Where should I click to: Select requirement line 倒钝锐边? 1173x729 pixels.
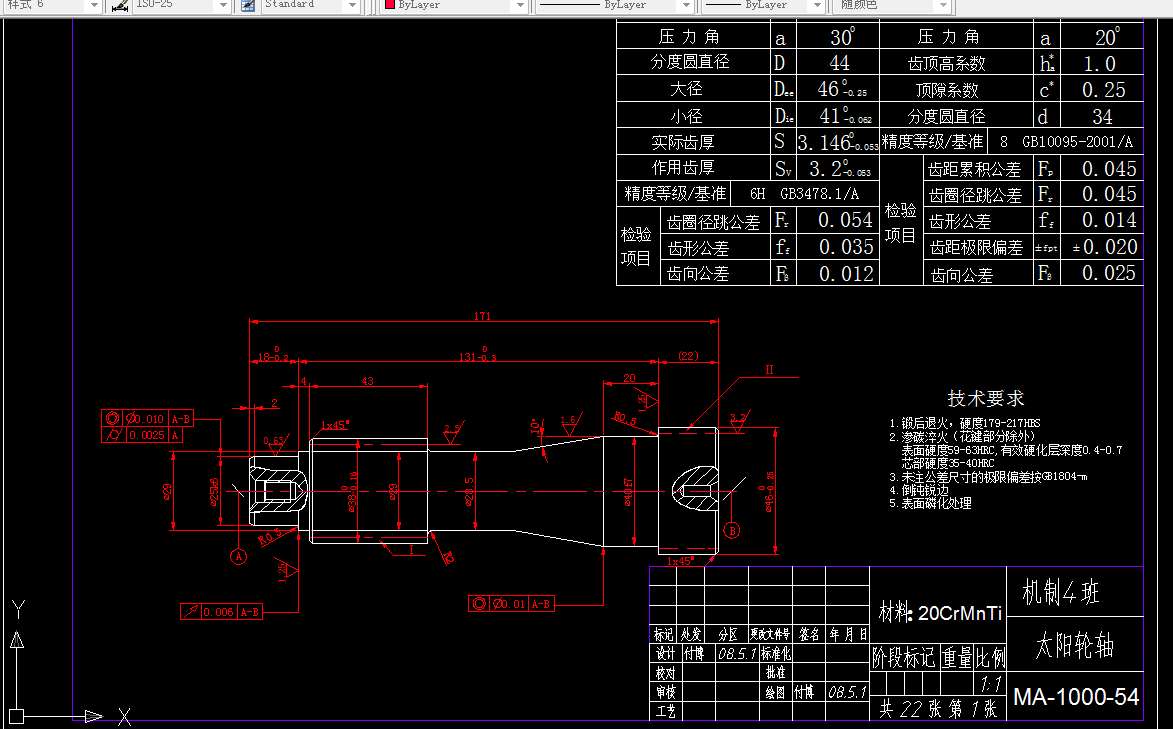point(919,490)
